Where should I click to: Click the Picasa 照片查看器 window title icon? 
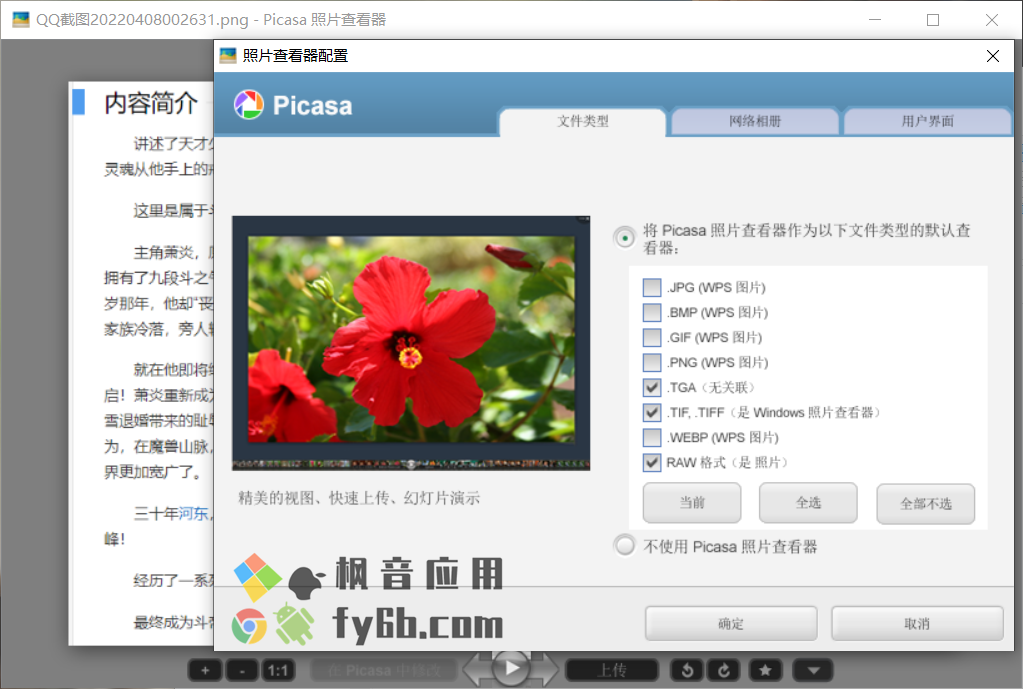[21, 20]
